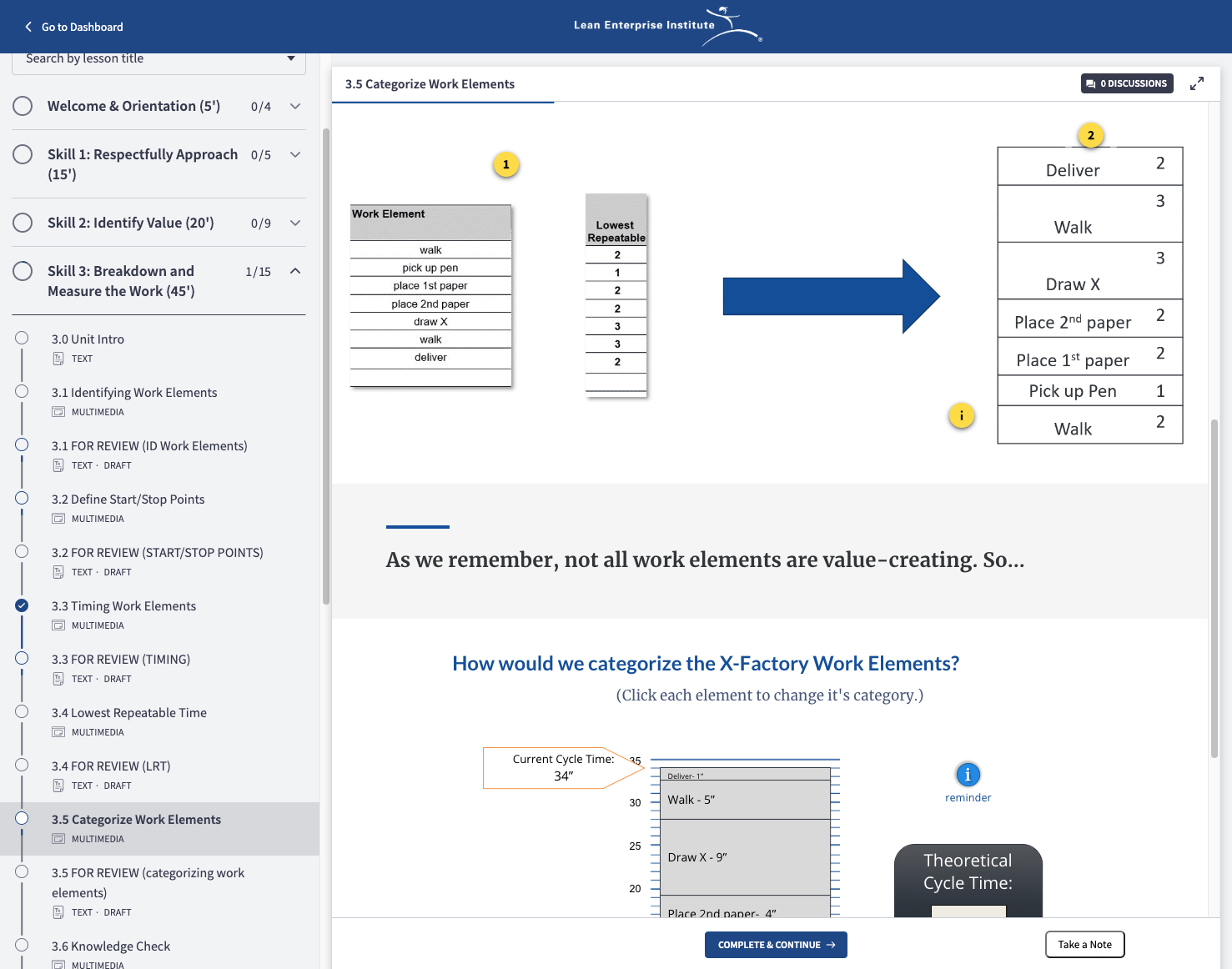Click the Complete & Continue button
This screenshot has width=1232, height=969.
775,944
